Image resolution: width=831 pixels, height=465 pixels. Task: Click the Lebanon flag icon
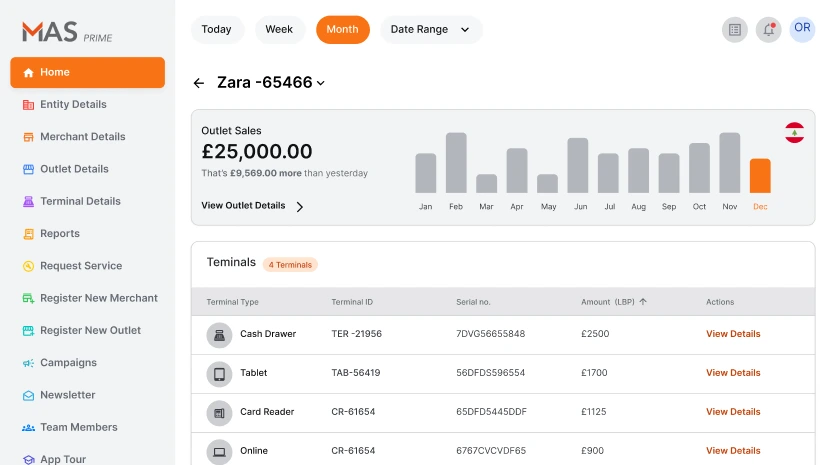pos(794,133)
